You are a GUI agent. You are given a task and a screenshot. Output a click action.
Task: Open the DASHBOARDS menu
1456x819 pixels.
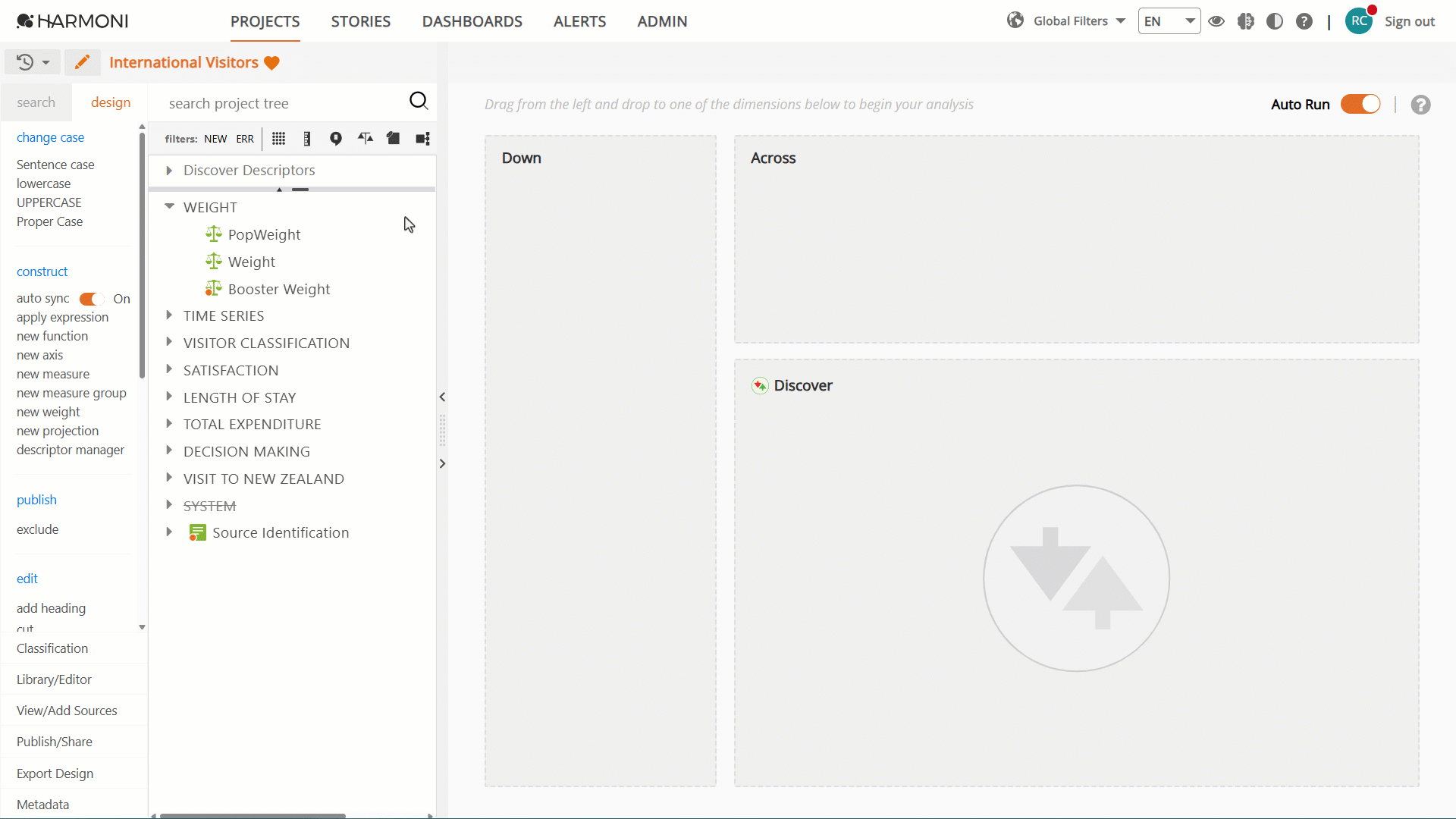point(472,21)
